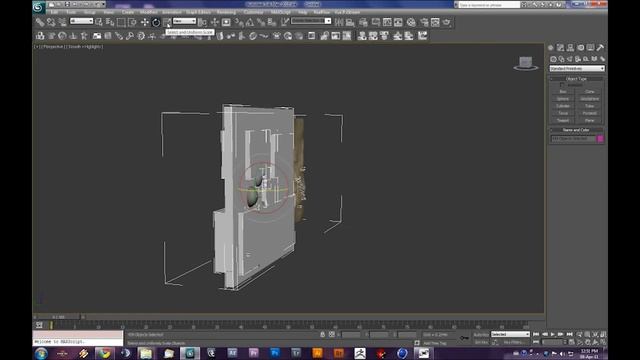Open the selection filter dropdown

point(81,21)
